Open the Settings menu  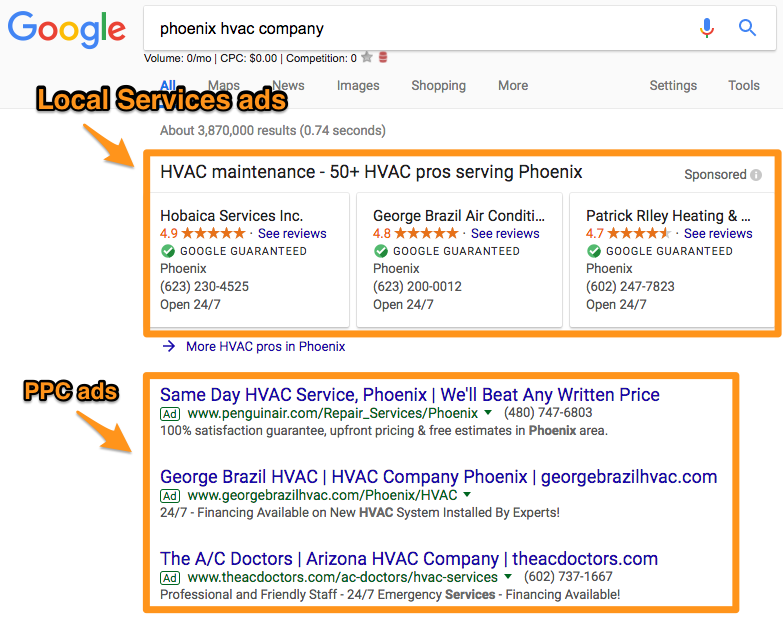pyautogui.click(x=673, y=86)
